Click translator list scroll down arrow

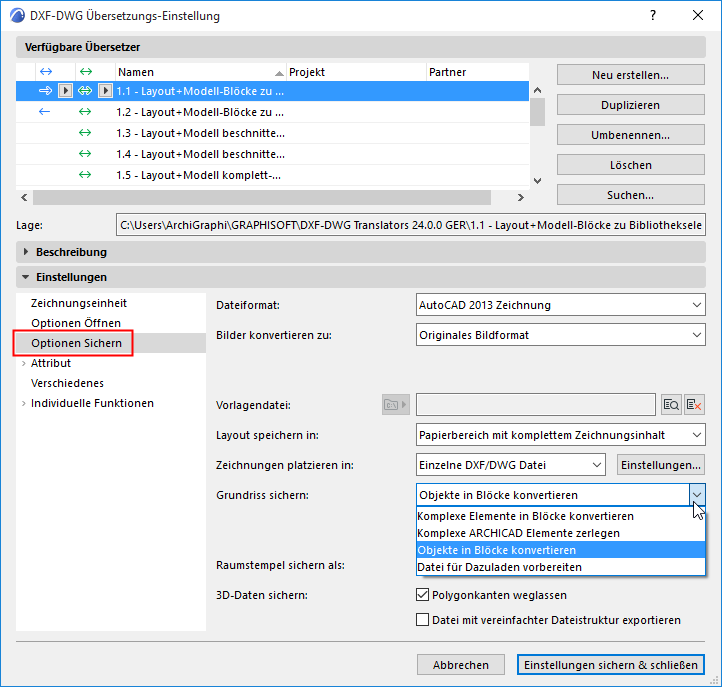[x=537, y=180]
